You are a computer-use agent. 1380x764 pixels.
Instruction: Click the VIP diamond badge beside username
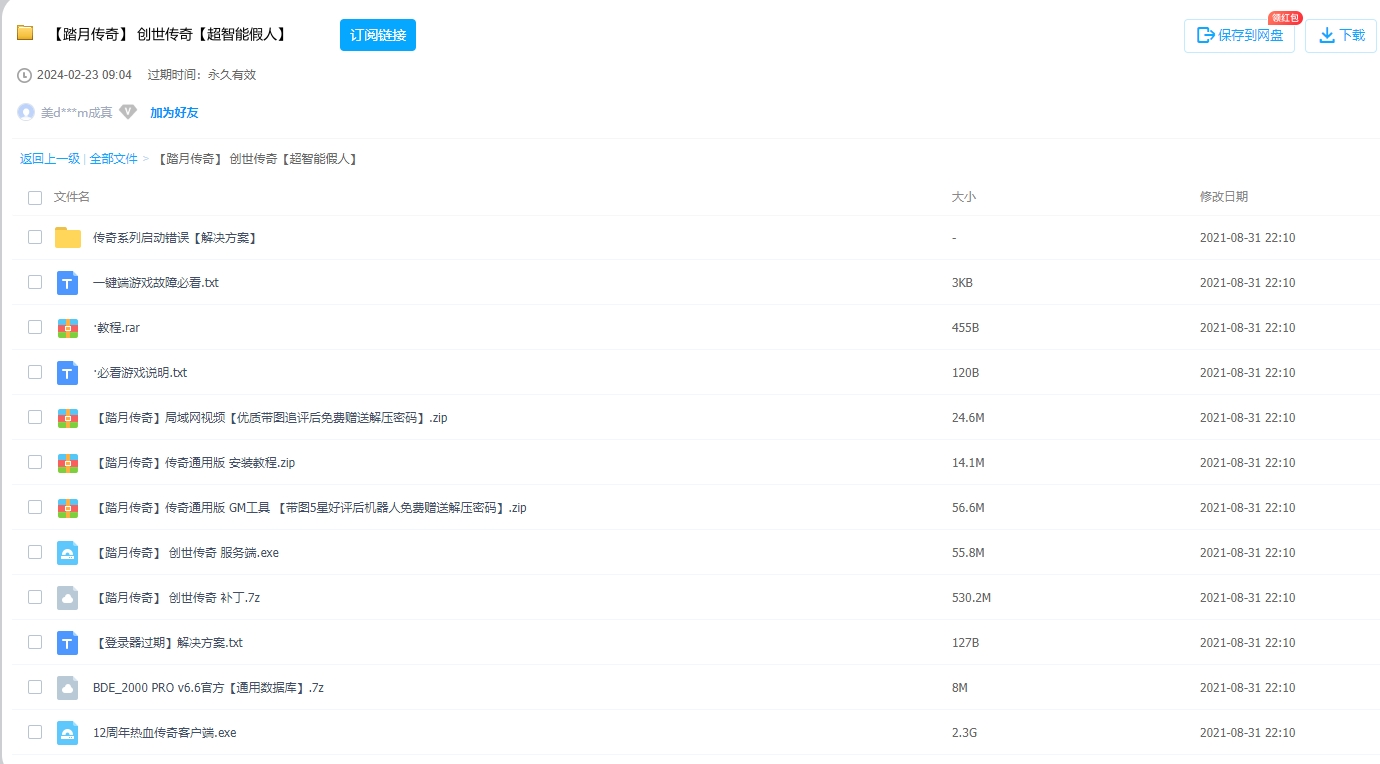click(x=128, y=112)
